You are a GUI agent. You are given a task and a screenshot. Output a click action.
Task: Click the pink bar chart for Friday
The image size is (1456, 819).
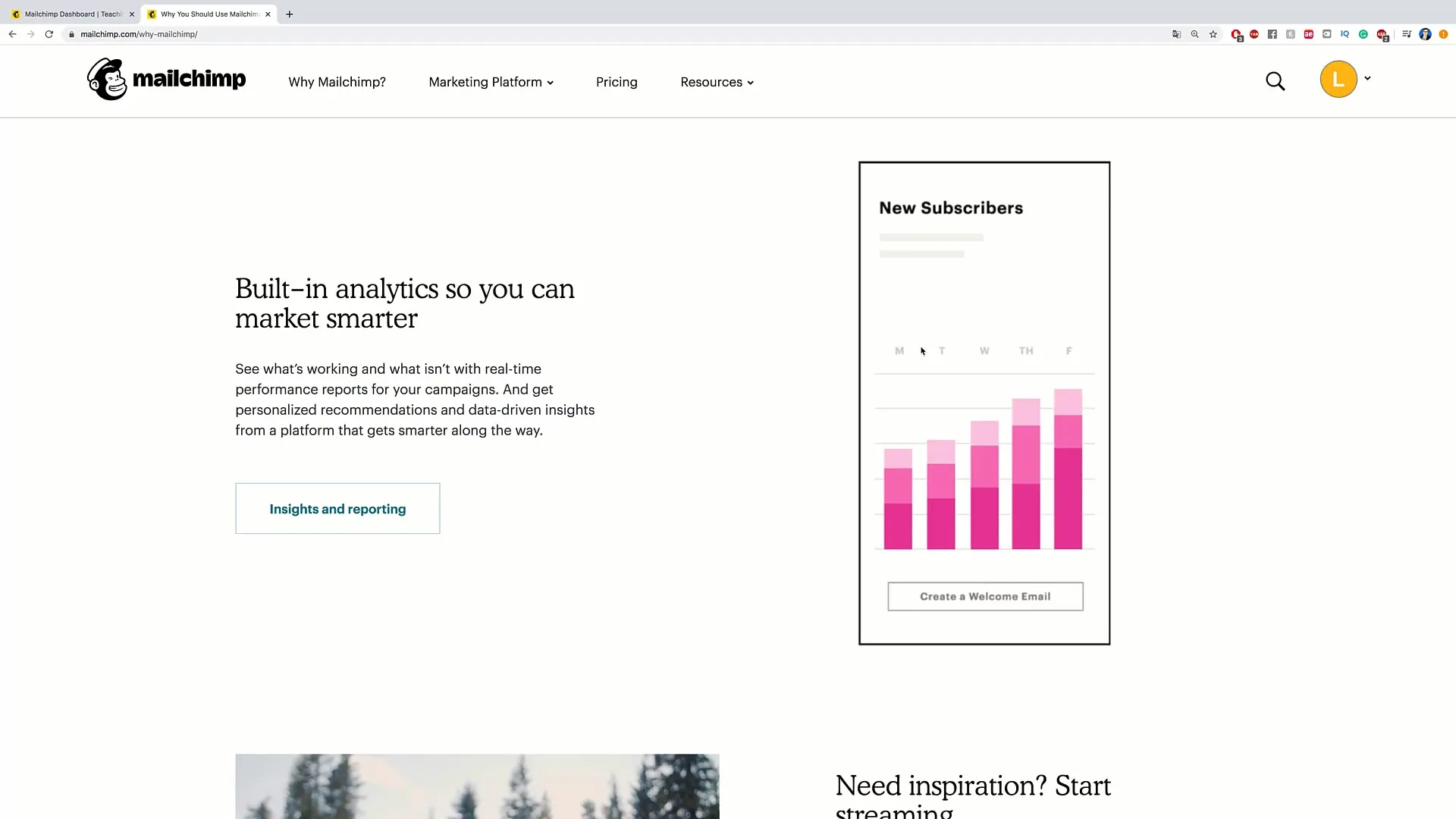tap(1068, 470)
